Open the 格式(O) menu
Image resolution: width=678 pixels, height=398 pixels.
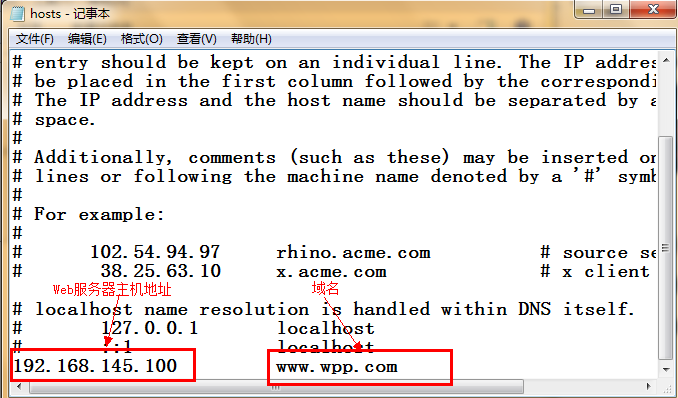141,39
